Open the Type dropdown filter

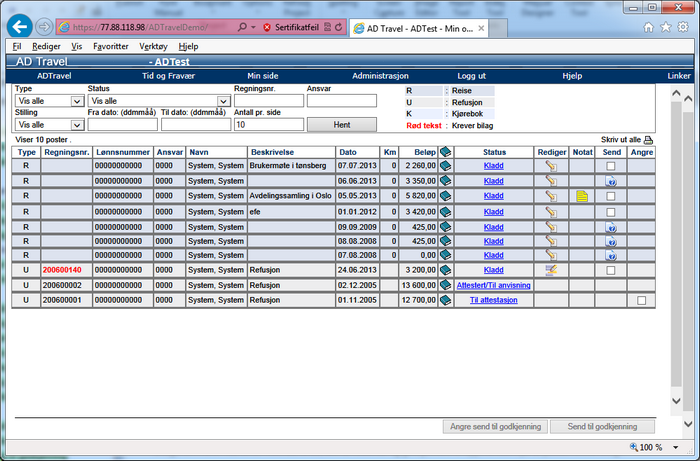[x=77, y=101]
